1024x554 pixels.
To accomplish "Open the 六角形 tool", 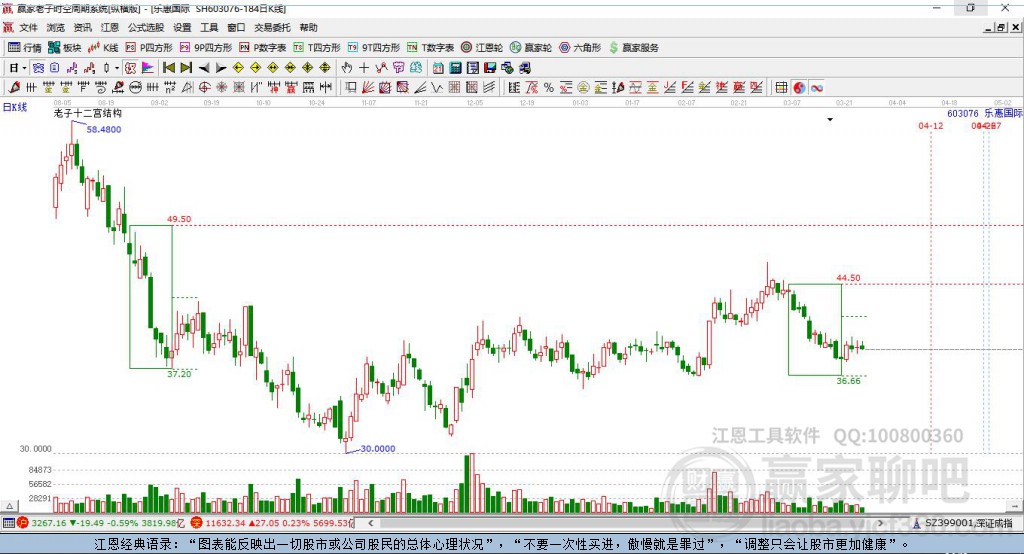I will coord(580,48).
